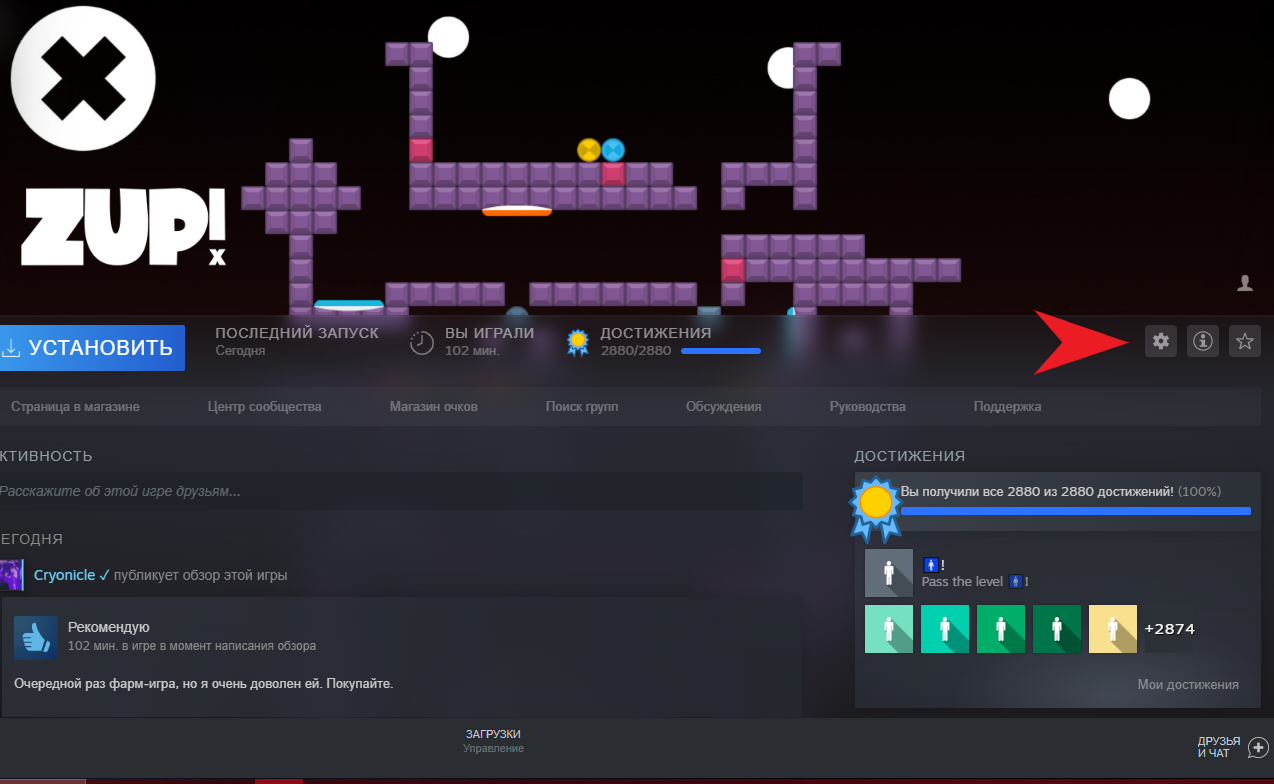Click the friends who play person icon

pyautogui.click(x=1245, y=284)
